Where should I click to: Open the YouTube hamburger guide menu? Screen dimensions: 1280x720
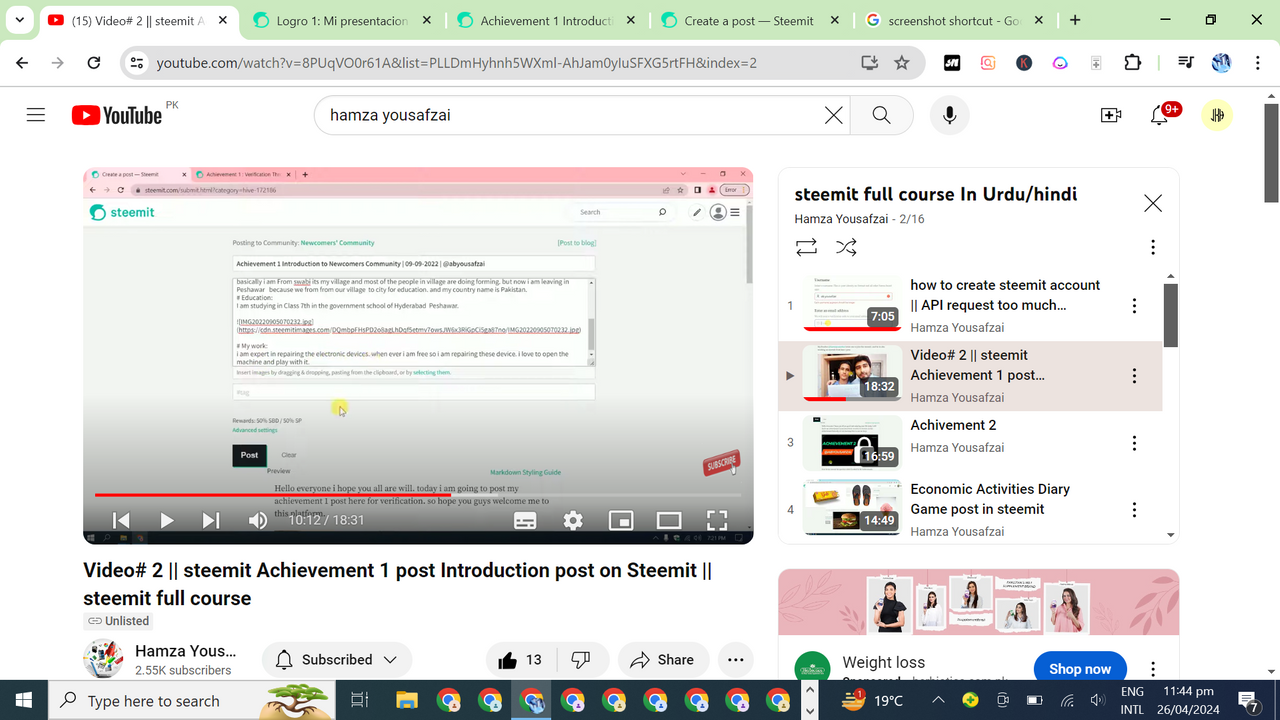(36, 115)
